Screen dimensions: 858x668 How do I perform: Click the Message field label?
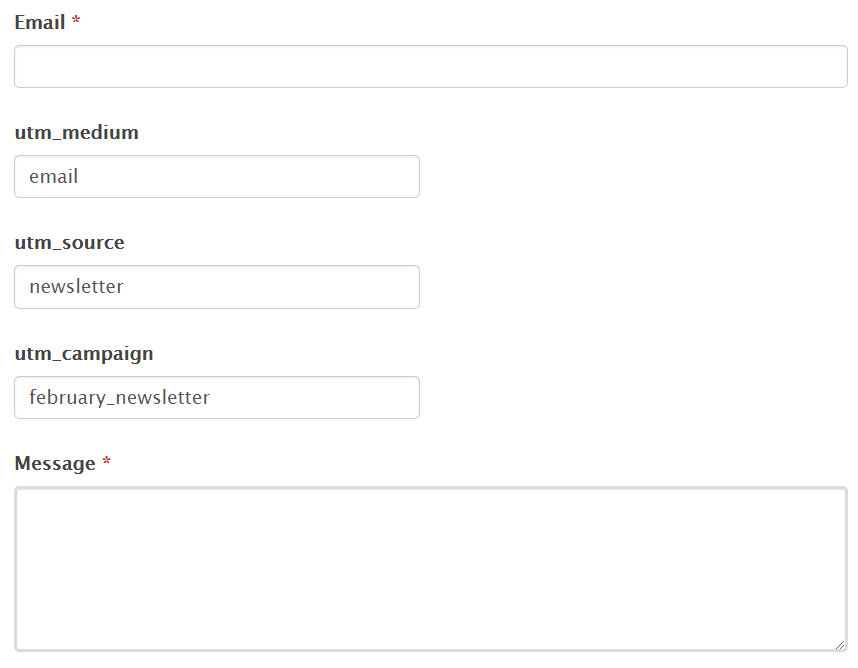55,464
